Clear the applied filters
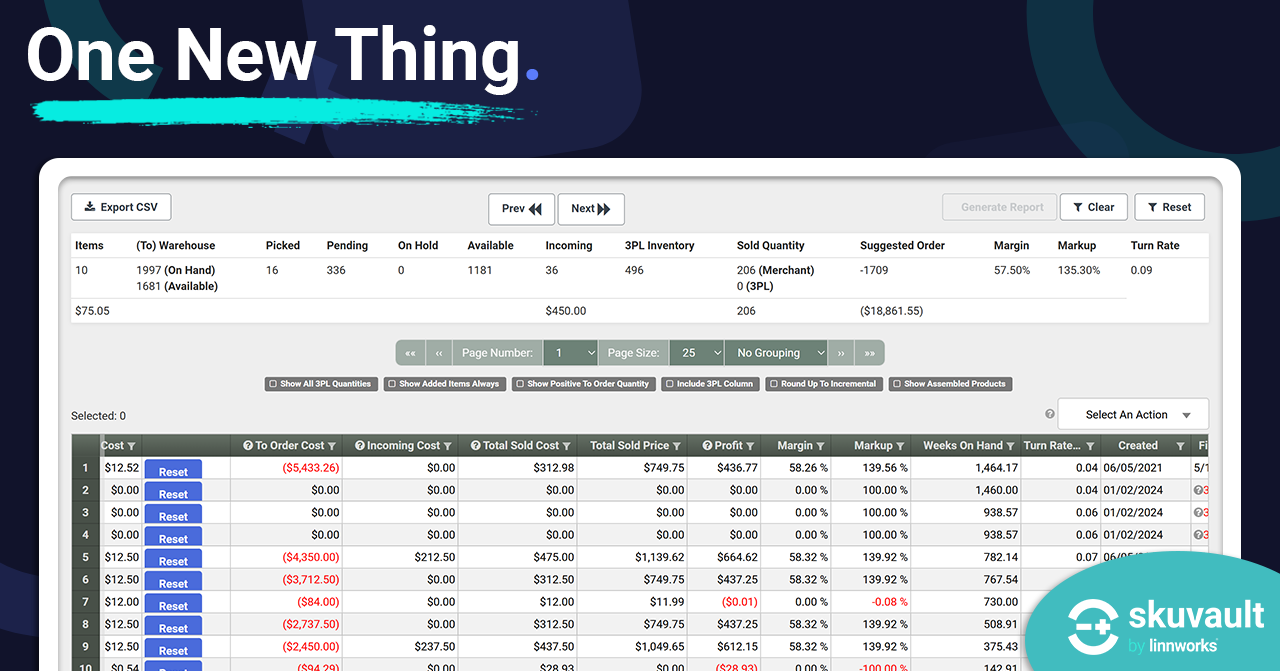This screenshot has height=671, width=1280. tap(1093, 207)
